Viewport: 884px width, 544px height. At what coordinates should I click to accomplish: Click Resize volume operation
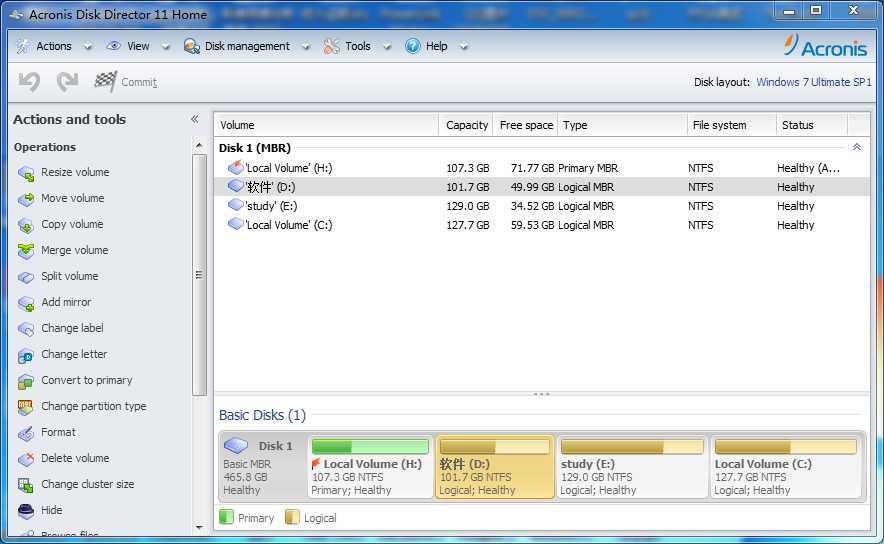point(75,172)
